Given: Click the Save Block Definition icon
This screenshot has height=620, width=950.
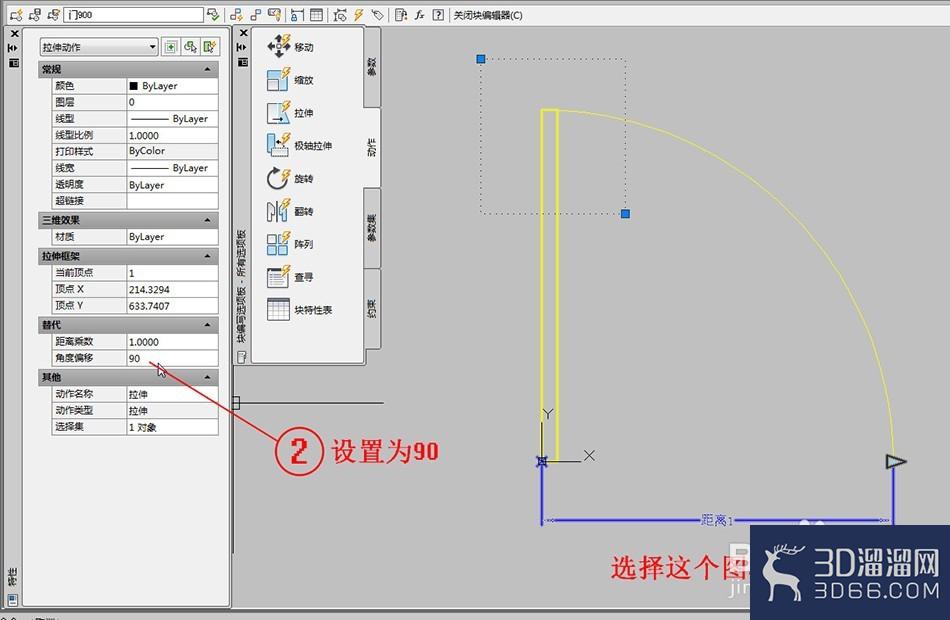Looking at the screenshot, I should tap(35, 15).
